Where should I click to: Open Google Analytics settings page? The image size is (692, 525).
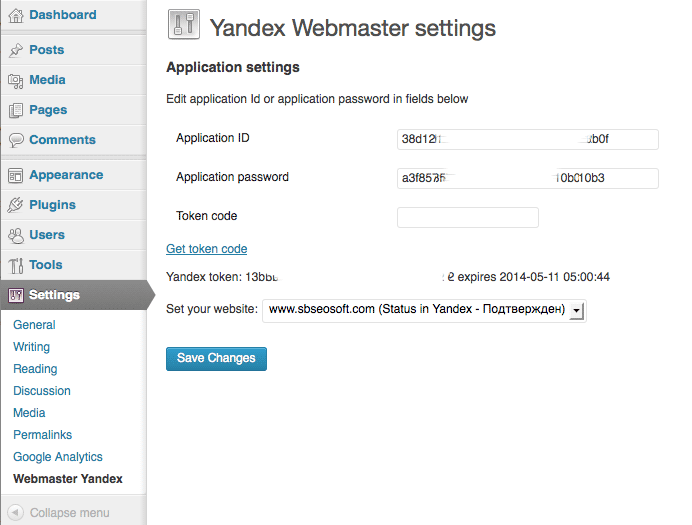point(58,457)
